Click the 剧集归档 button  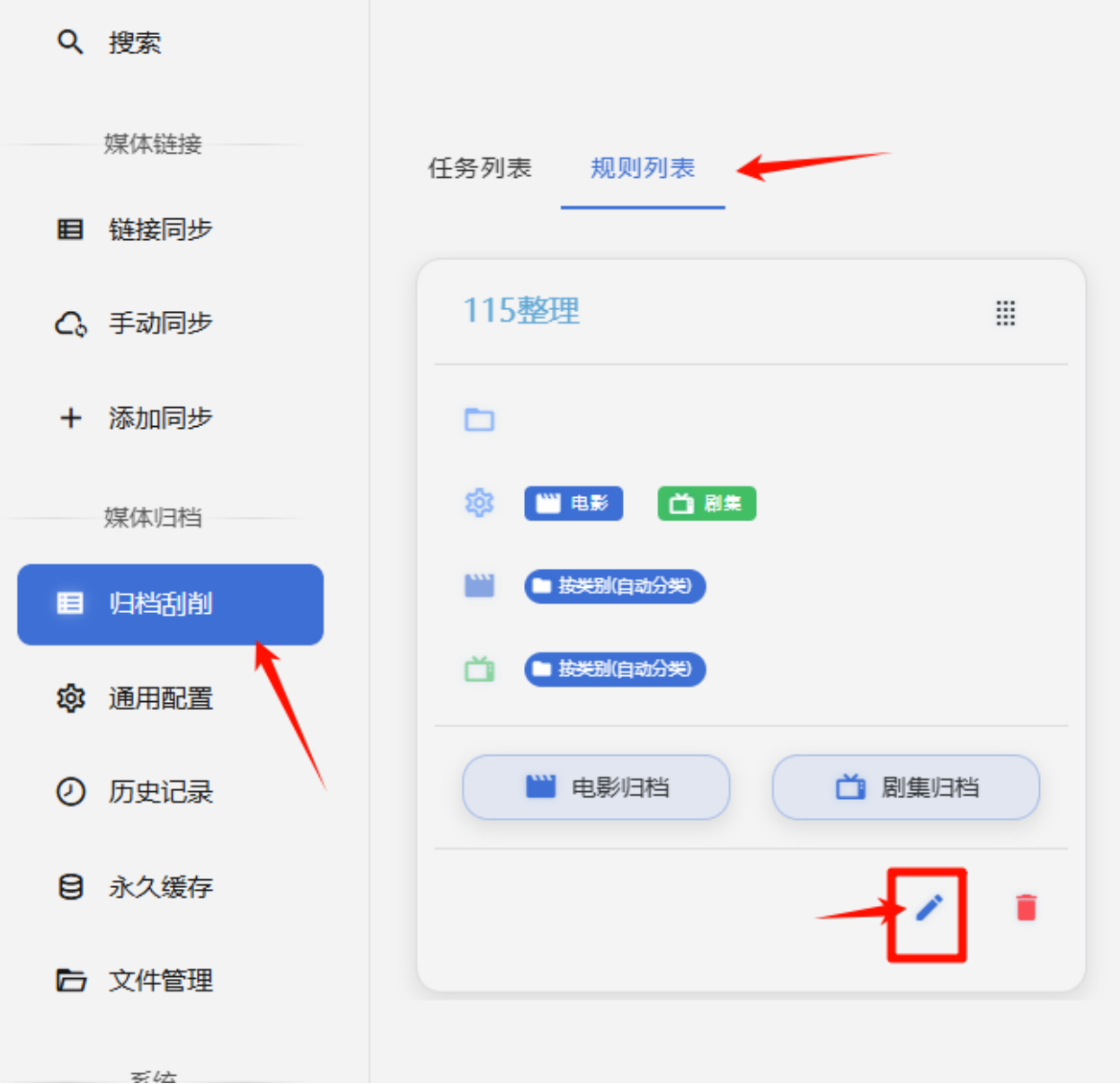click(x=906, y=787)
